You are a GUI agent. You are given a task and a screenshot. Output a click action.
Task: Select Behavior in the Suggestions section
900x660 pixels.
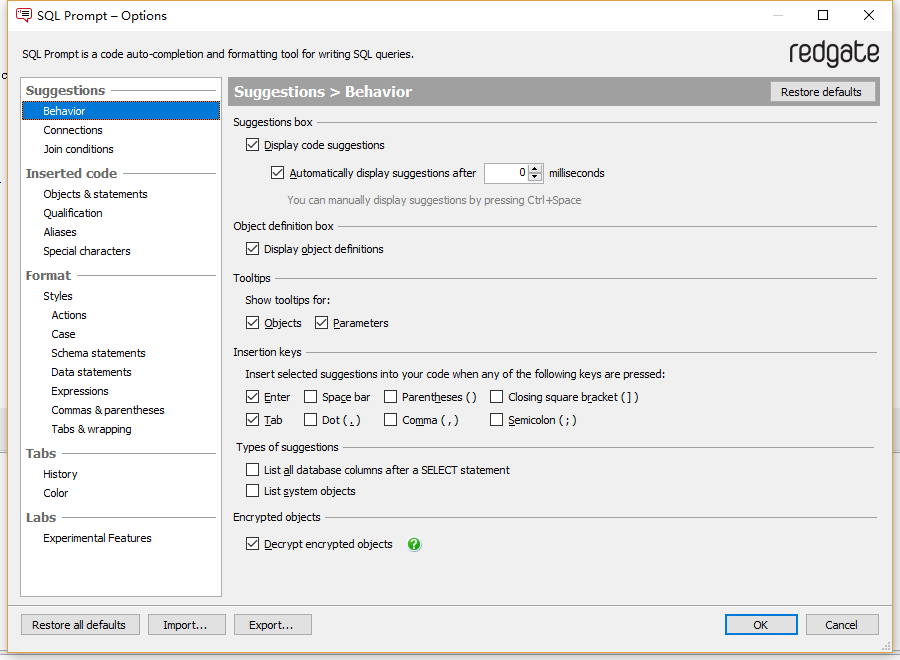[x=121, y=111]
